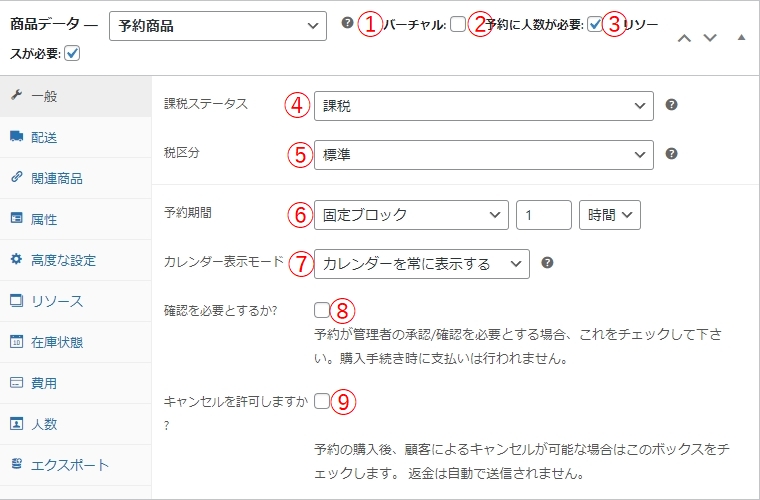Open the 課税ステータス dropdown
This screenshot has width=760, height=500.
(483, 105)
